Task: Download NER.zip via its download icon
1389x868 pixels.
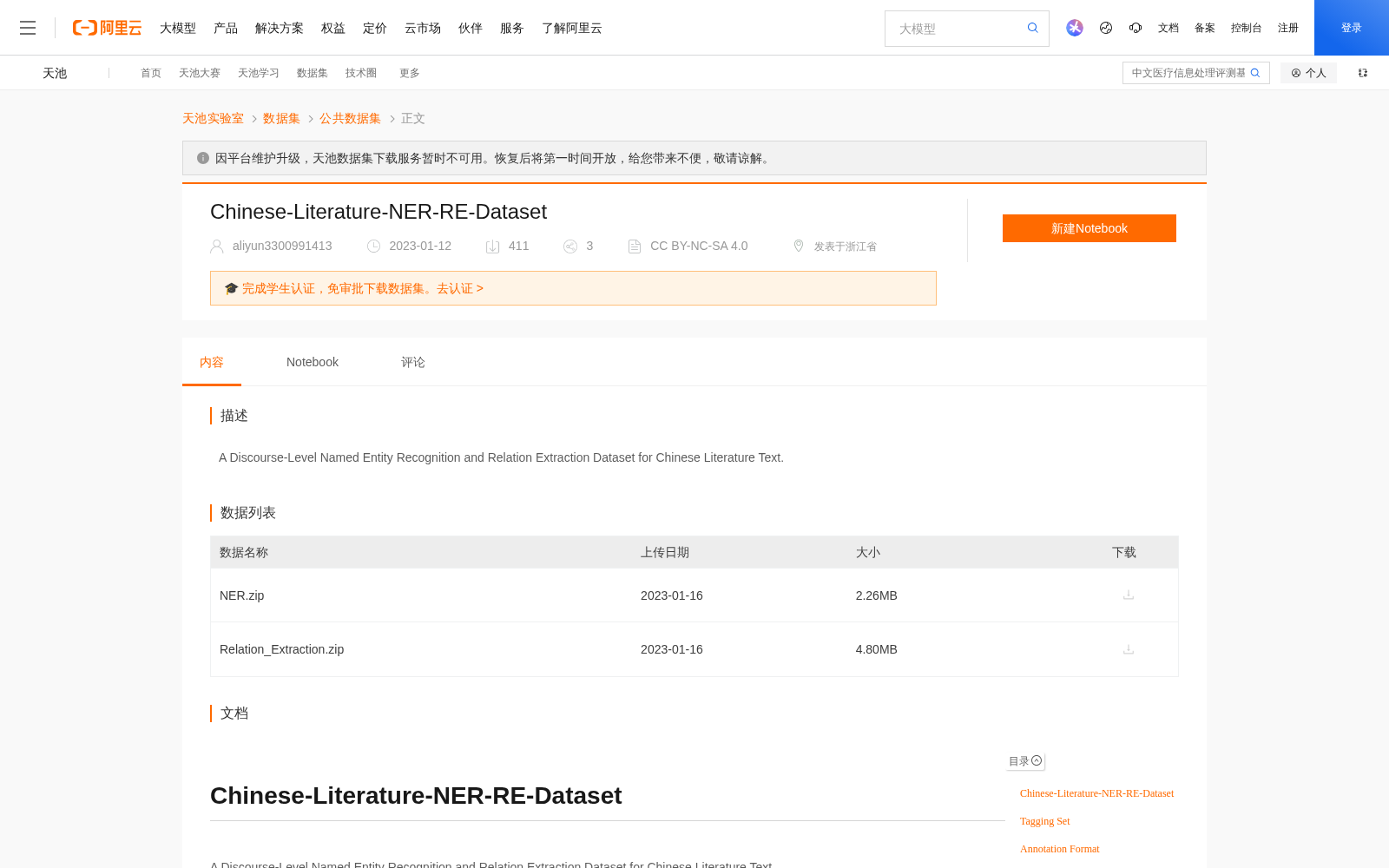Action: click(1129, 595)
